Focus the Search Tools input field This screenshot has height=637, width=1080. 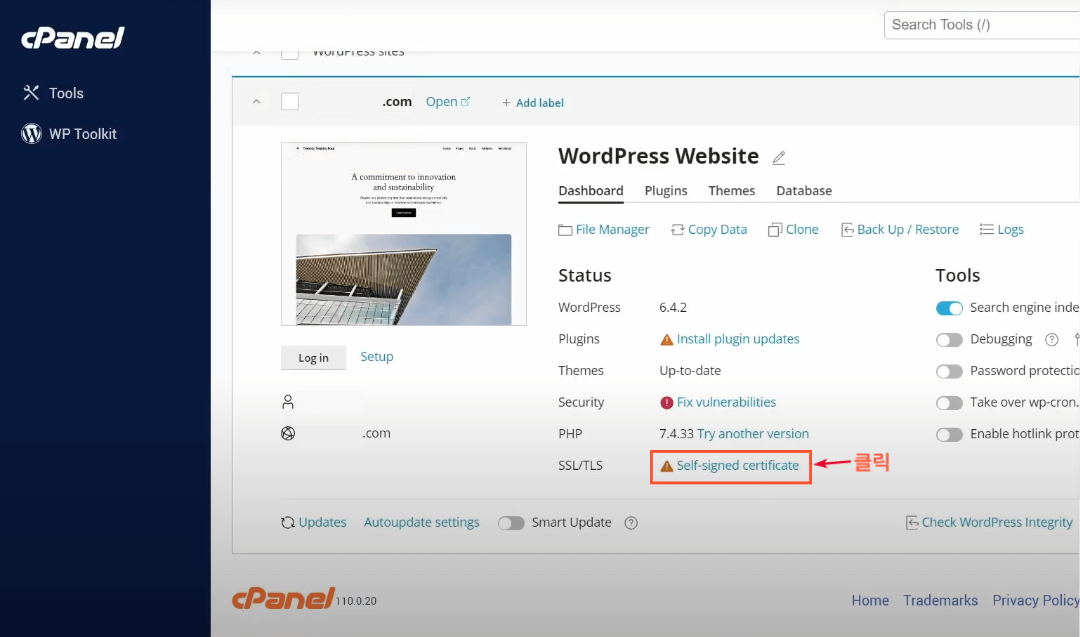tap(982, 25)
